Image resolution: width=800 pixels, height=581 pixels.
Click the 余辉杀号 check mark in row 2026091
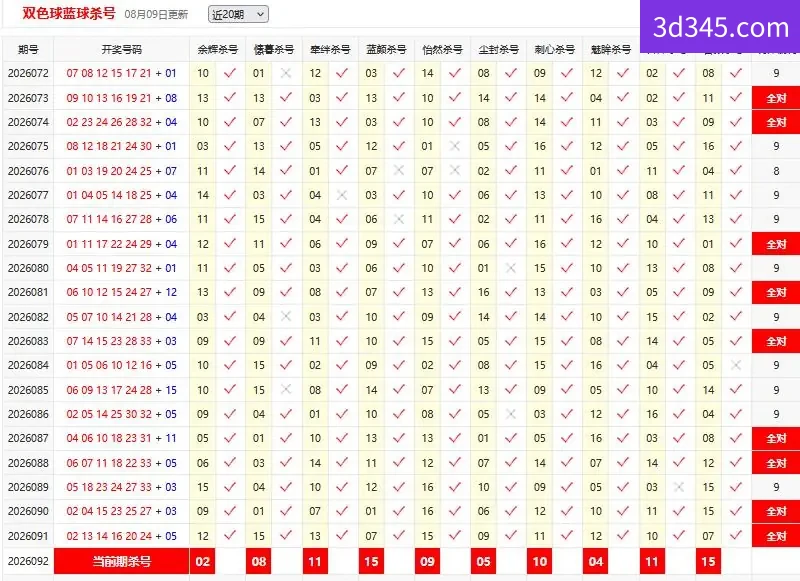click(230, 535)
